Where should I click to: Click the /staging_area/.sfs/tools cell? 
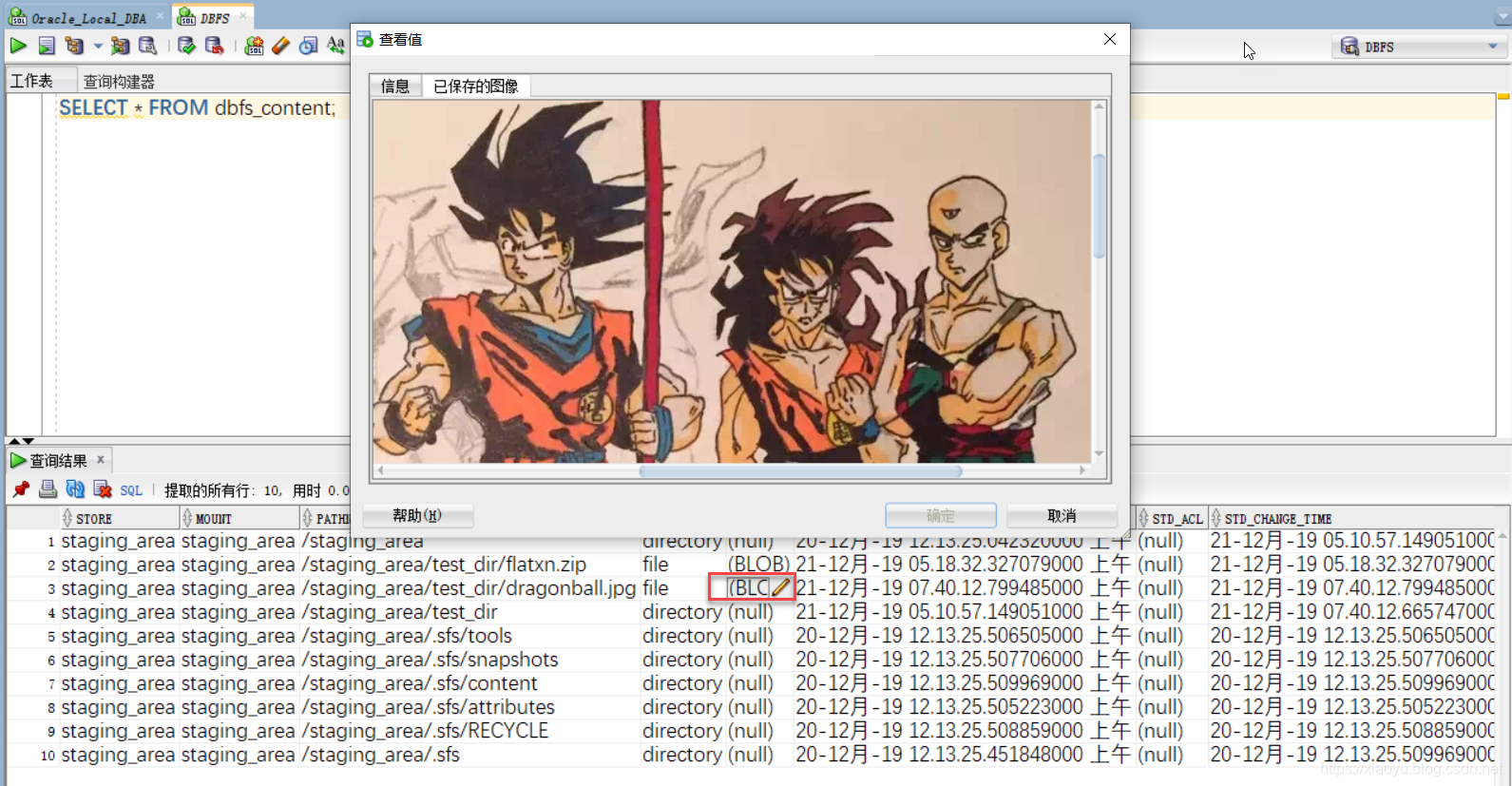469,636
